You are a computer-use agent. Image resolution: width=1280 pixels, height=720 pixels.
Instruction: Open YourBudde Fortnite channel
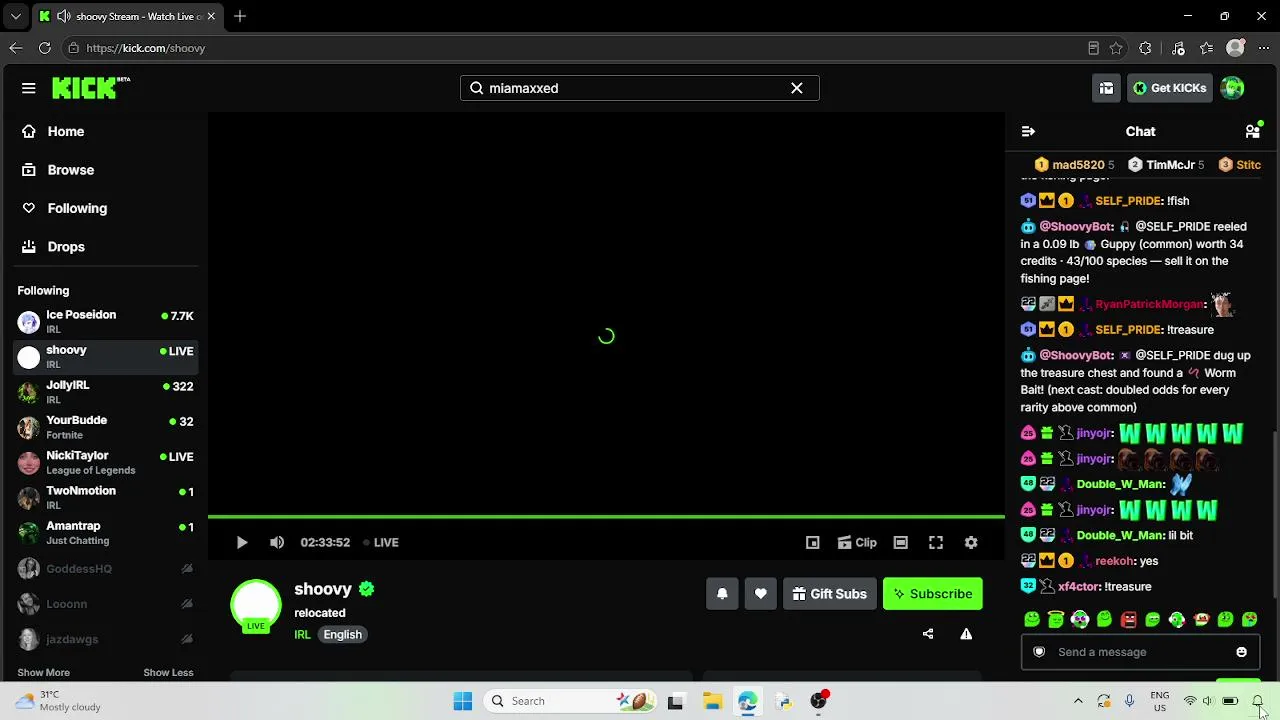click(106, 427)
